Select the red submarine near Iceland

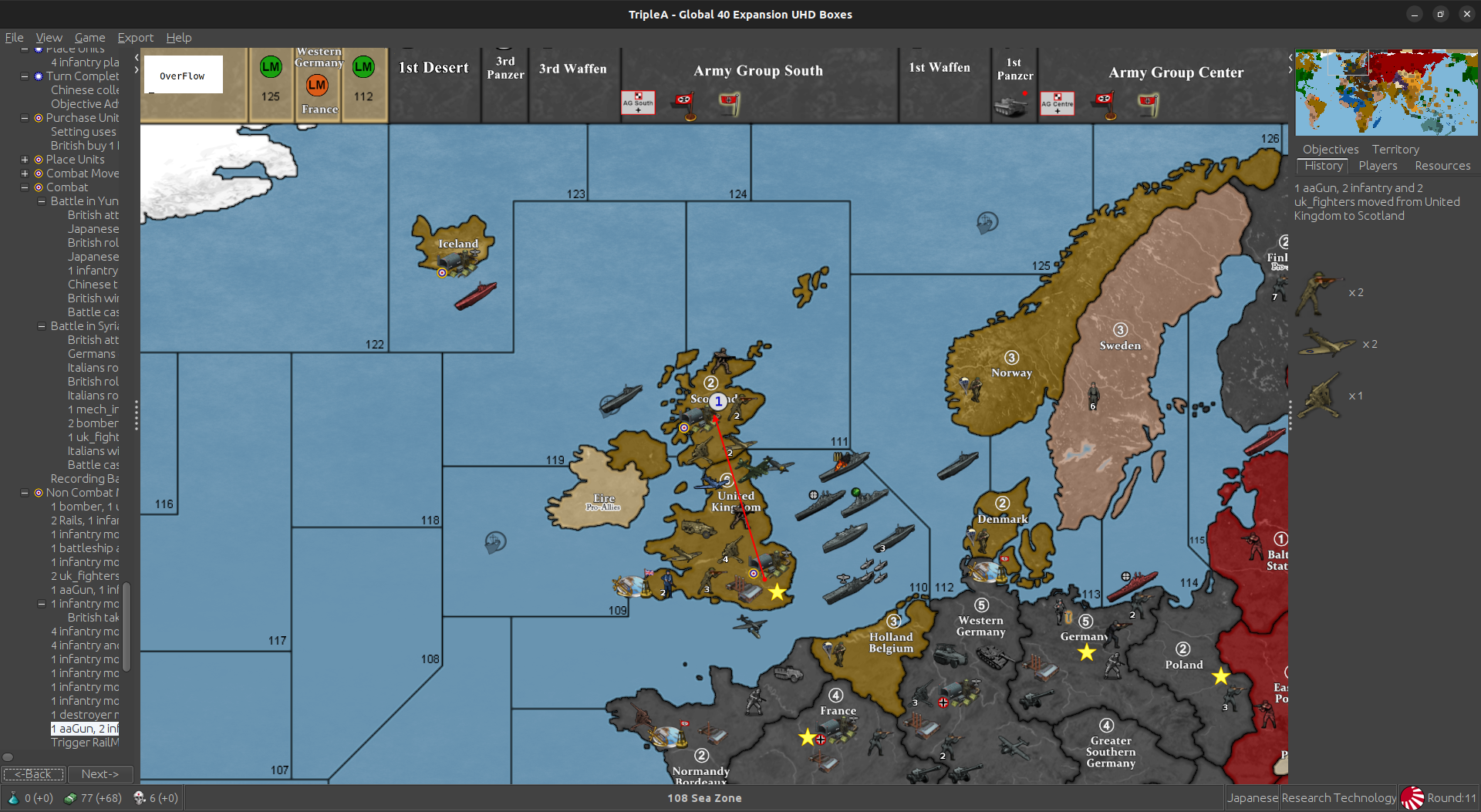(476, 295)
